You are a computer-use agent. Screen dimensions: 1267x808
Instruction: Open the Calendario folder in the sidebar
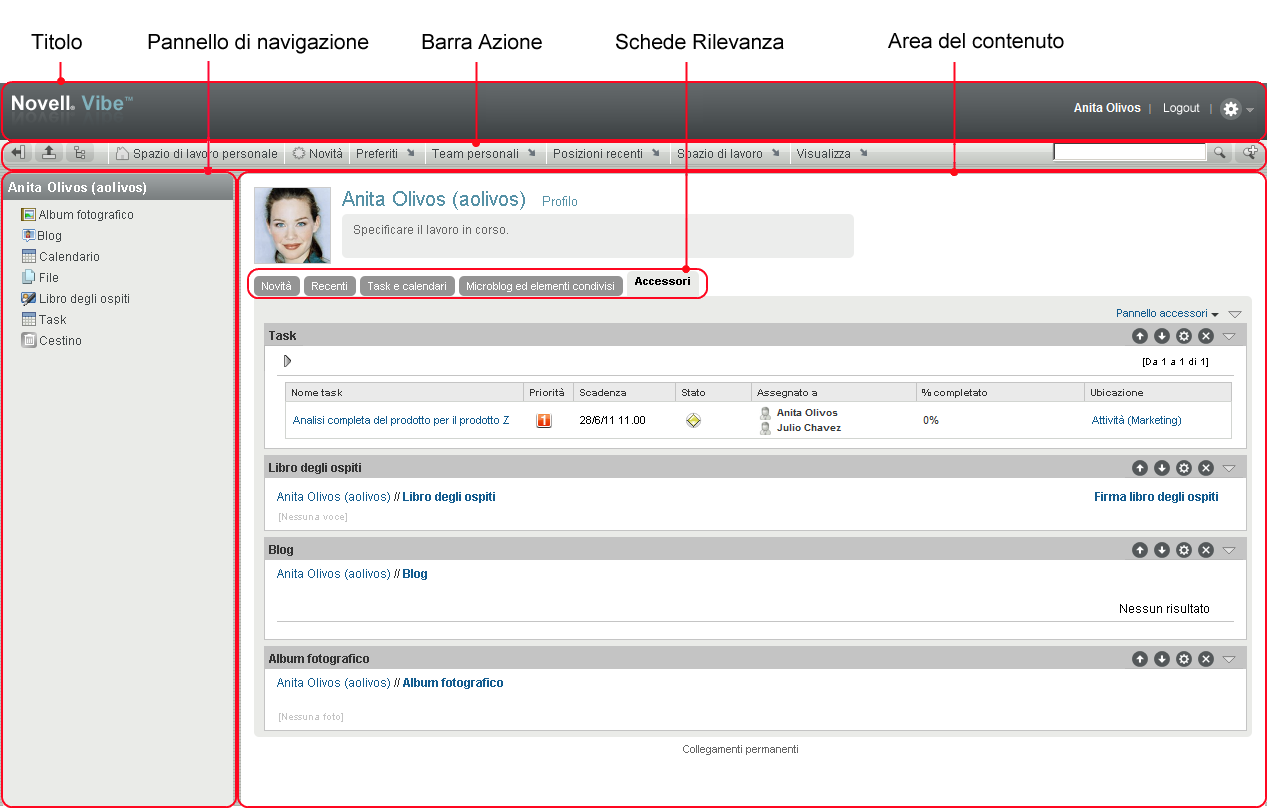(69, 257)
